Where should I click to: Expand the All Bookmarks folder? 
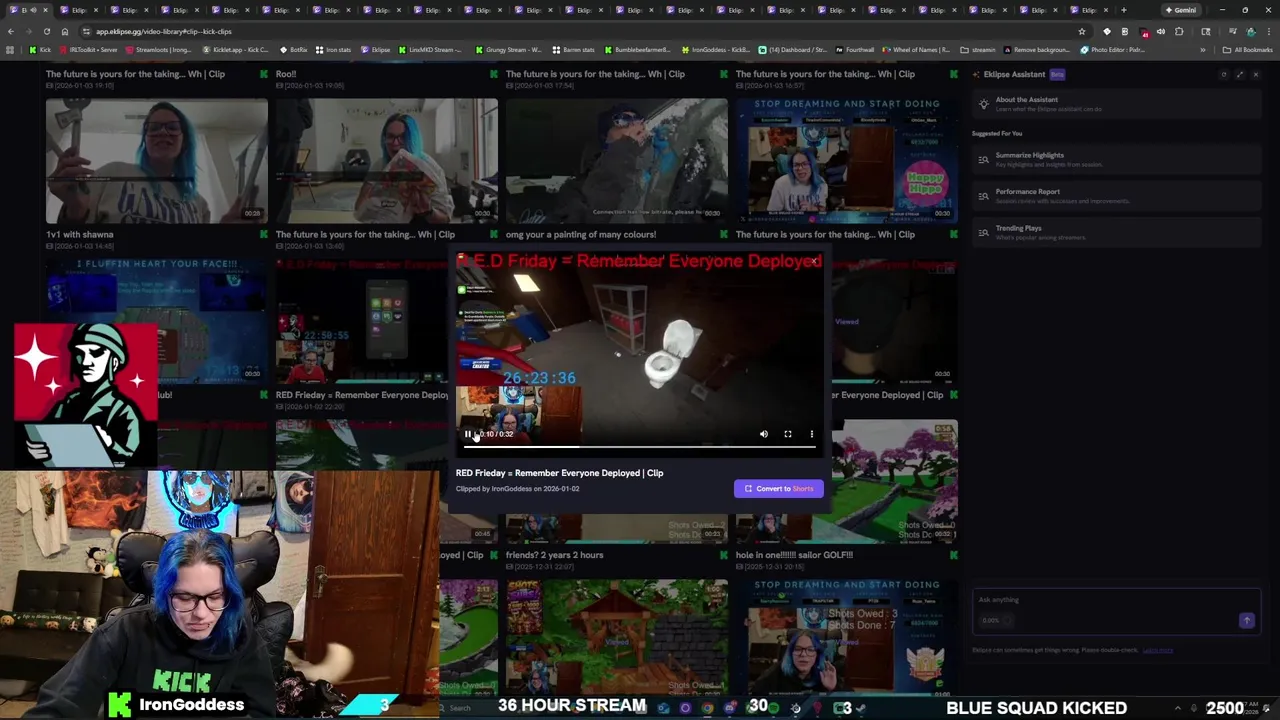point(1248,49)
